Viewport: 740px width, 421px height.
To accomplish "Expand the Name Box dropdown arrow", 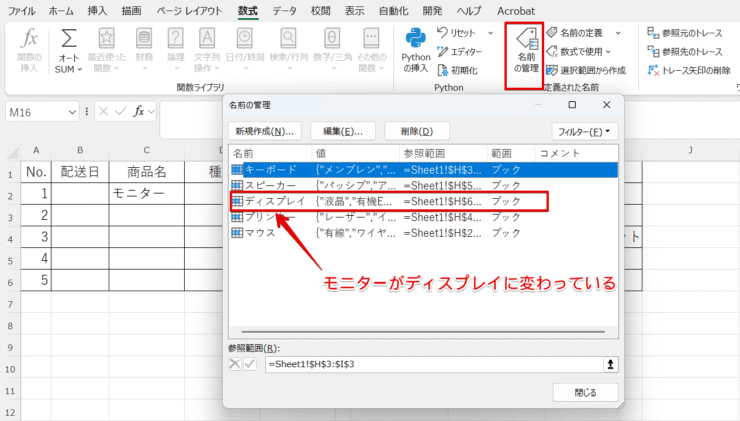I will [x=72, y=112].
